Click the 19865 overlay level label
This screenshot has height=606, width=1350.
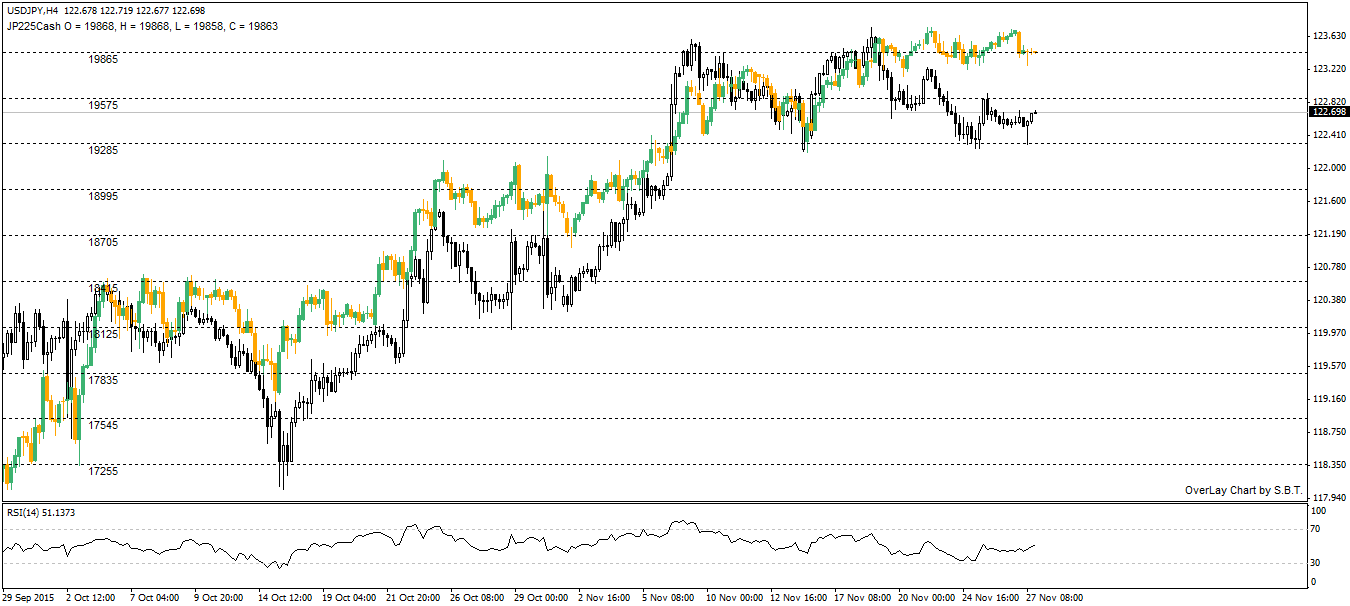pyautogui.click(x=104, y=60)
